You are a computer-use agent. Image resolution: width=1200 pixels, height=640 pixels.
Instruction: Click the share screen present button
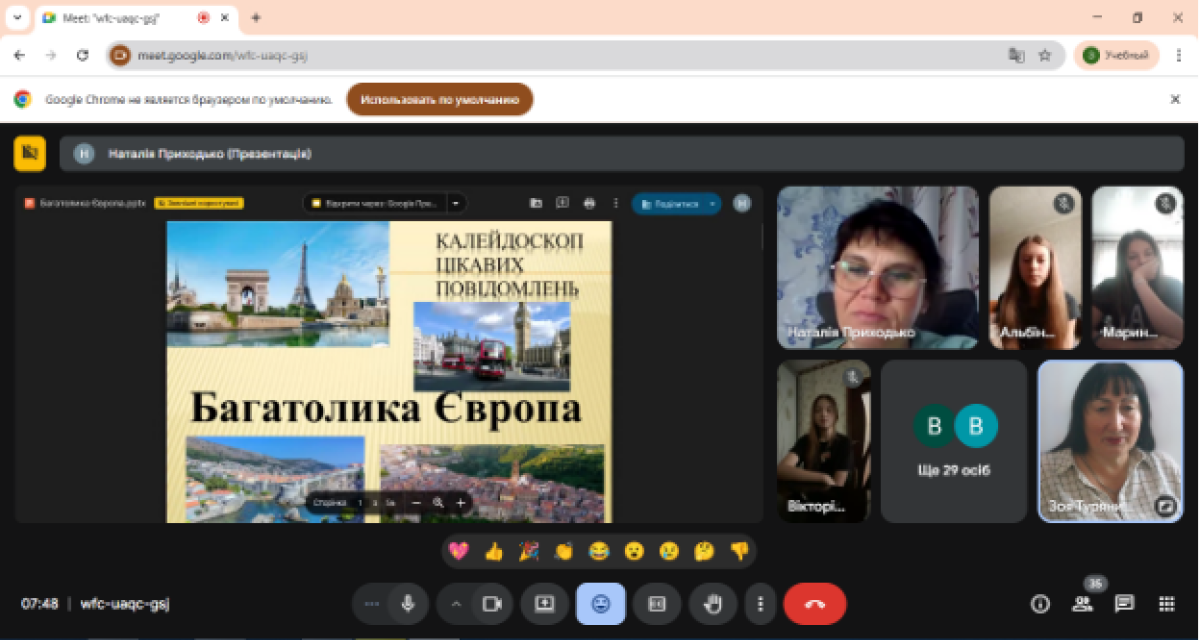pyautogui.click(x=544, y=604)
